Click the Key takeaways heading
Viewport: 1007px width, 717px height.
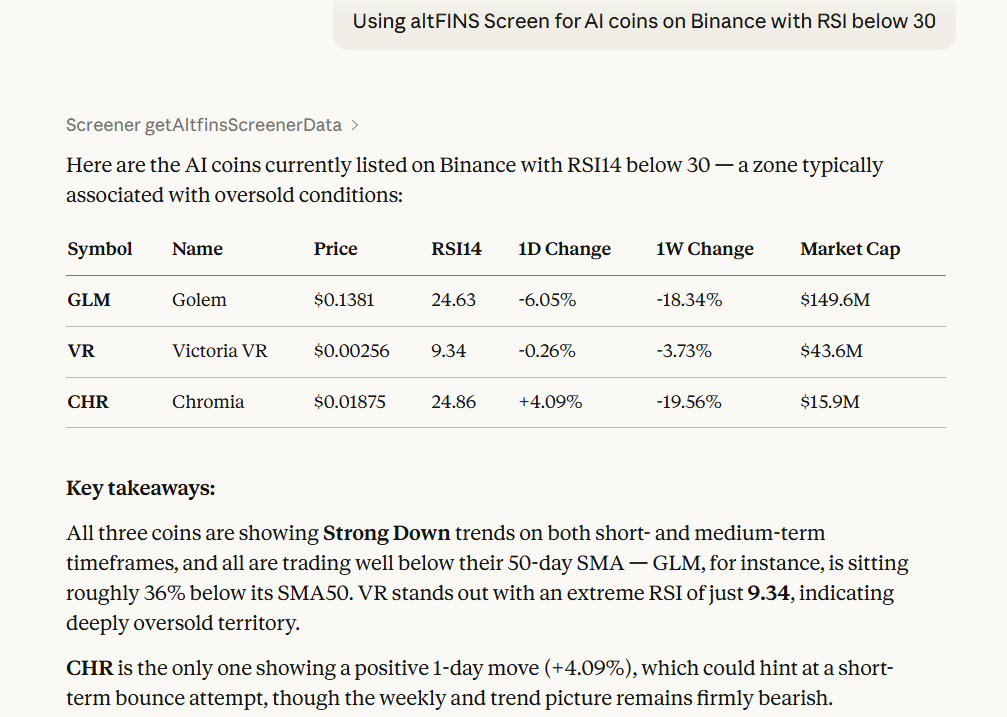click(x=140, y=488)
